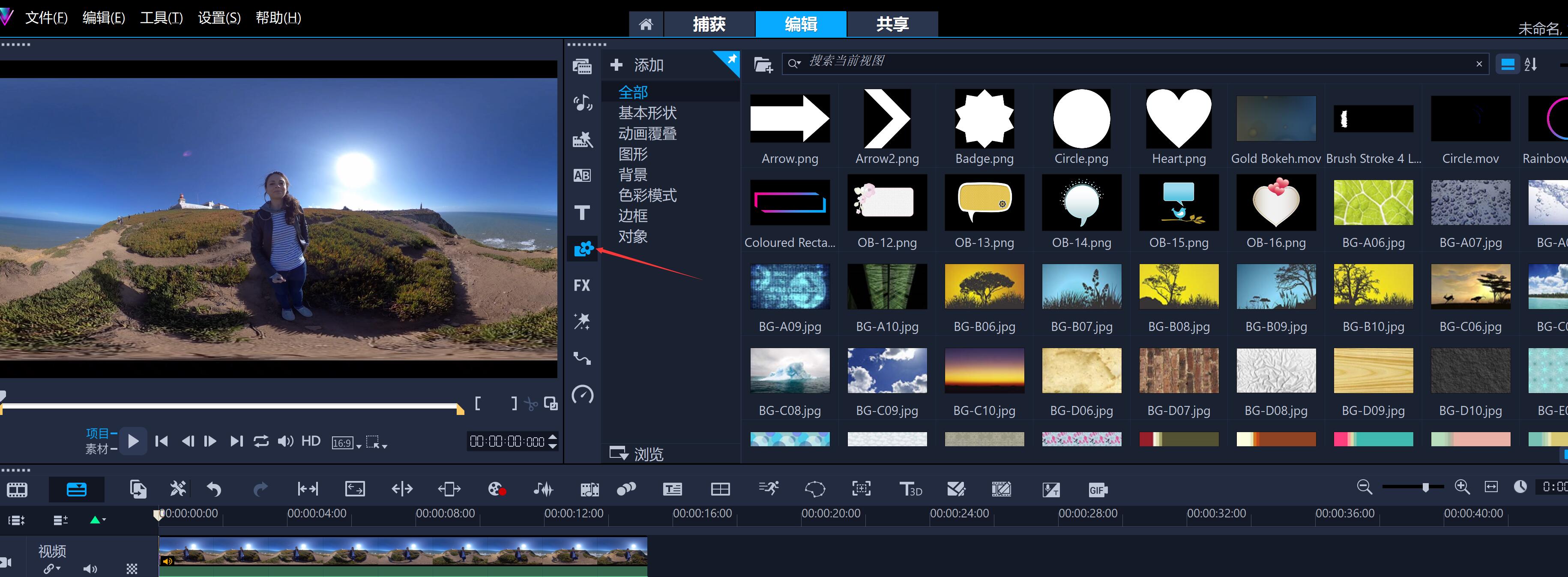The height and width of the screenshot is (577, 1568).
Task: Toggle show all visible tracks
Action: pyautogui.click(x=16, y=520)
